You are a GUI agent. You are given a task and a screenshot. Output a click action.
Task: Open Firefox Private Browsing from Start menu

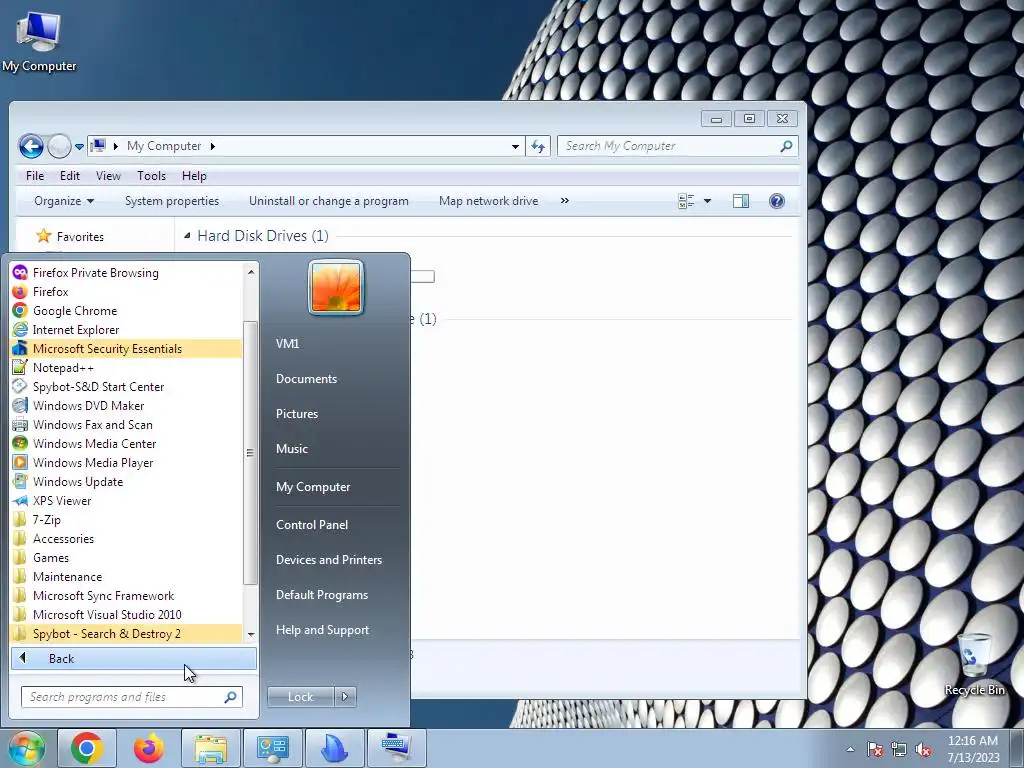click(127, 273)
